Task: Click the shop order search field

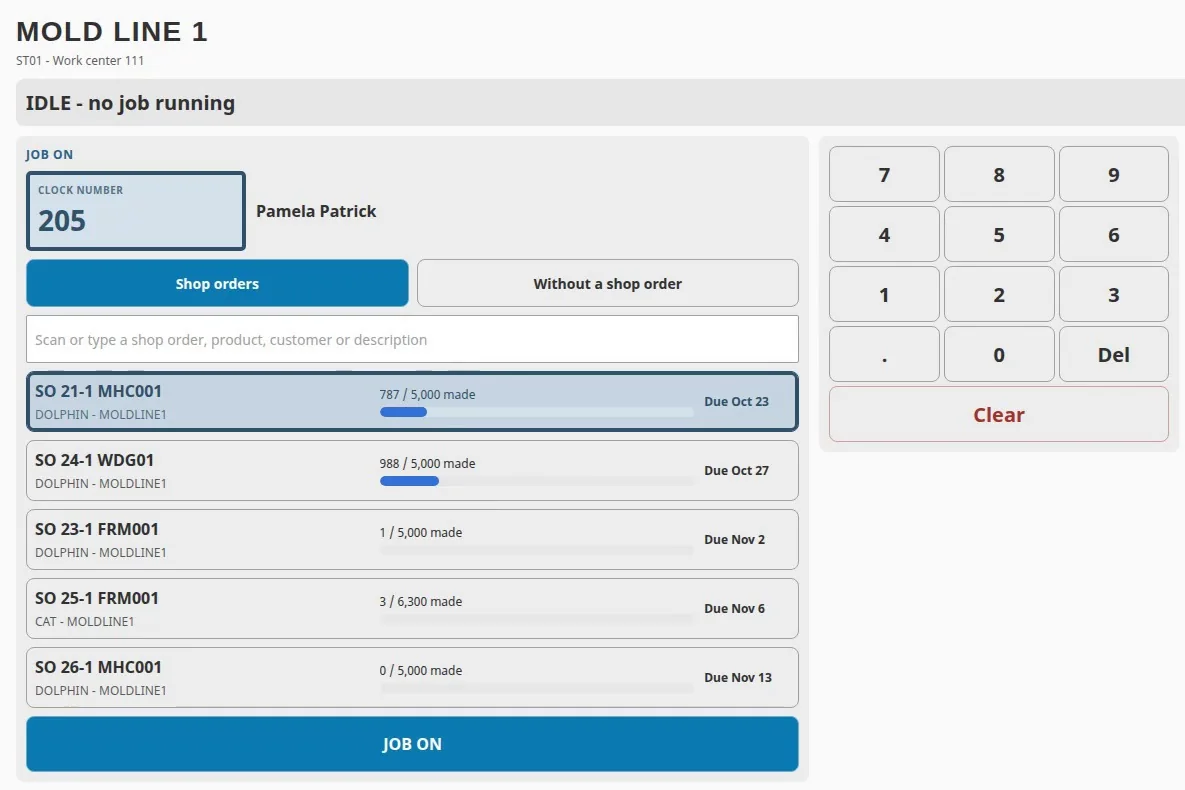Action: pyautogui.click(x=412, y=339)
